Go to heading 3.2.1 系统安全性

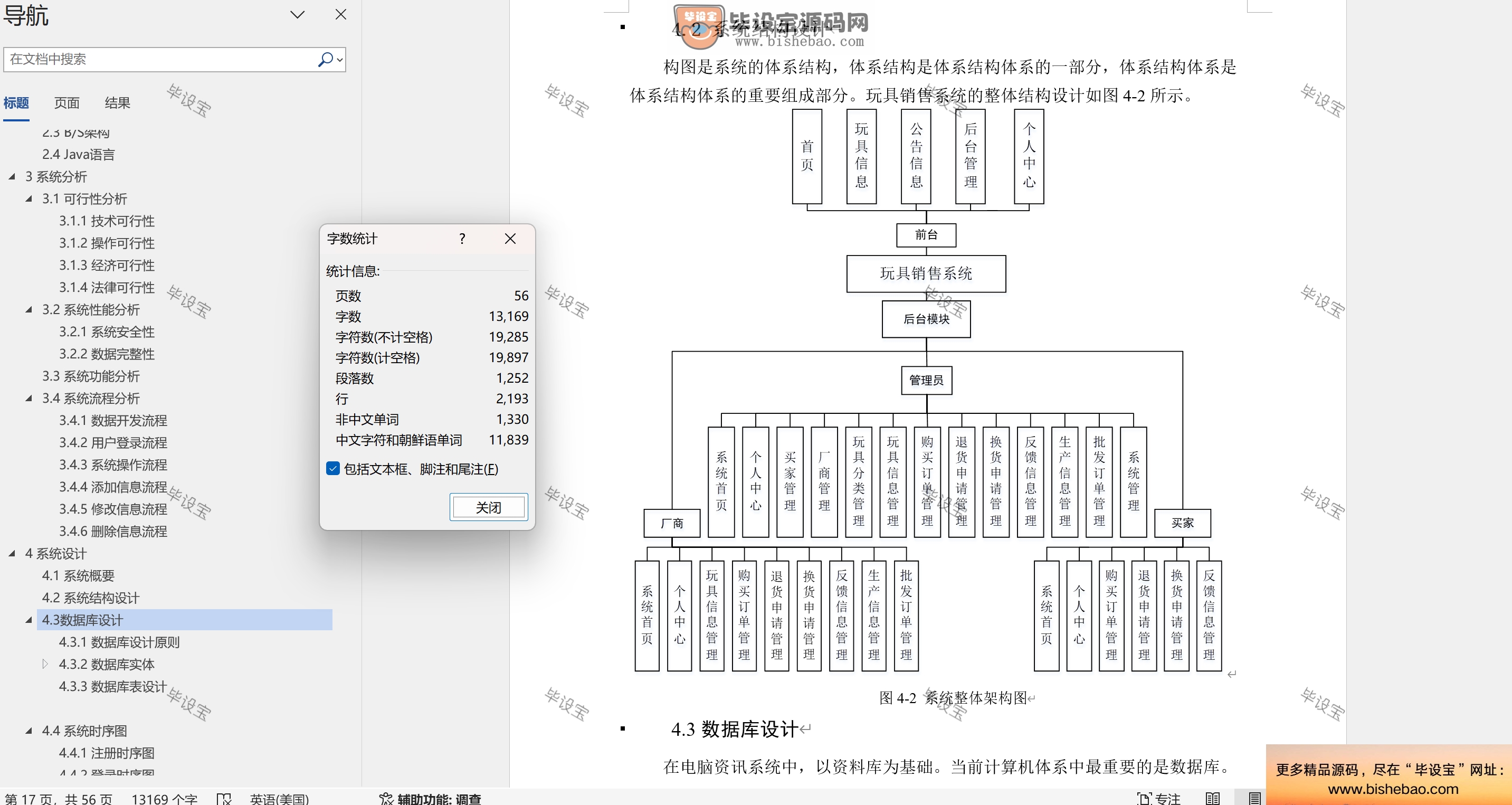[x=107, y=332]
